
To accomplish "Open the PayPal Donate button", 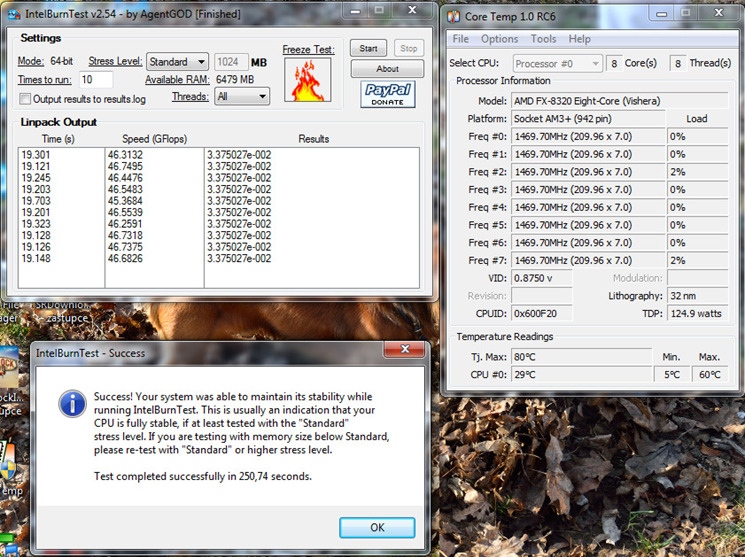I will [388, 94].
